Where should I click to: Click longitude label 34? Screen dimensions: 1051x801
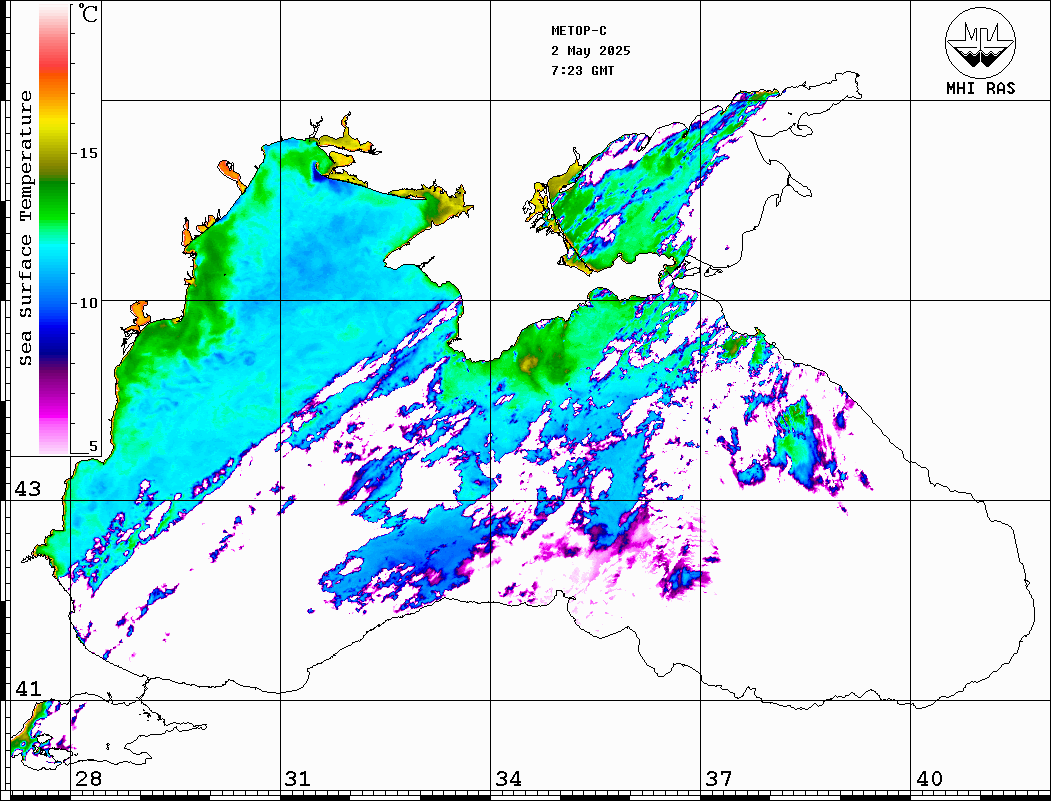tap(508, 779)
